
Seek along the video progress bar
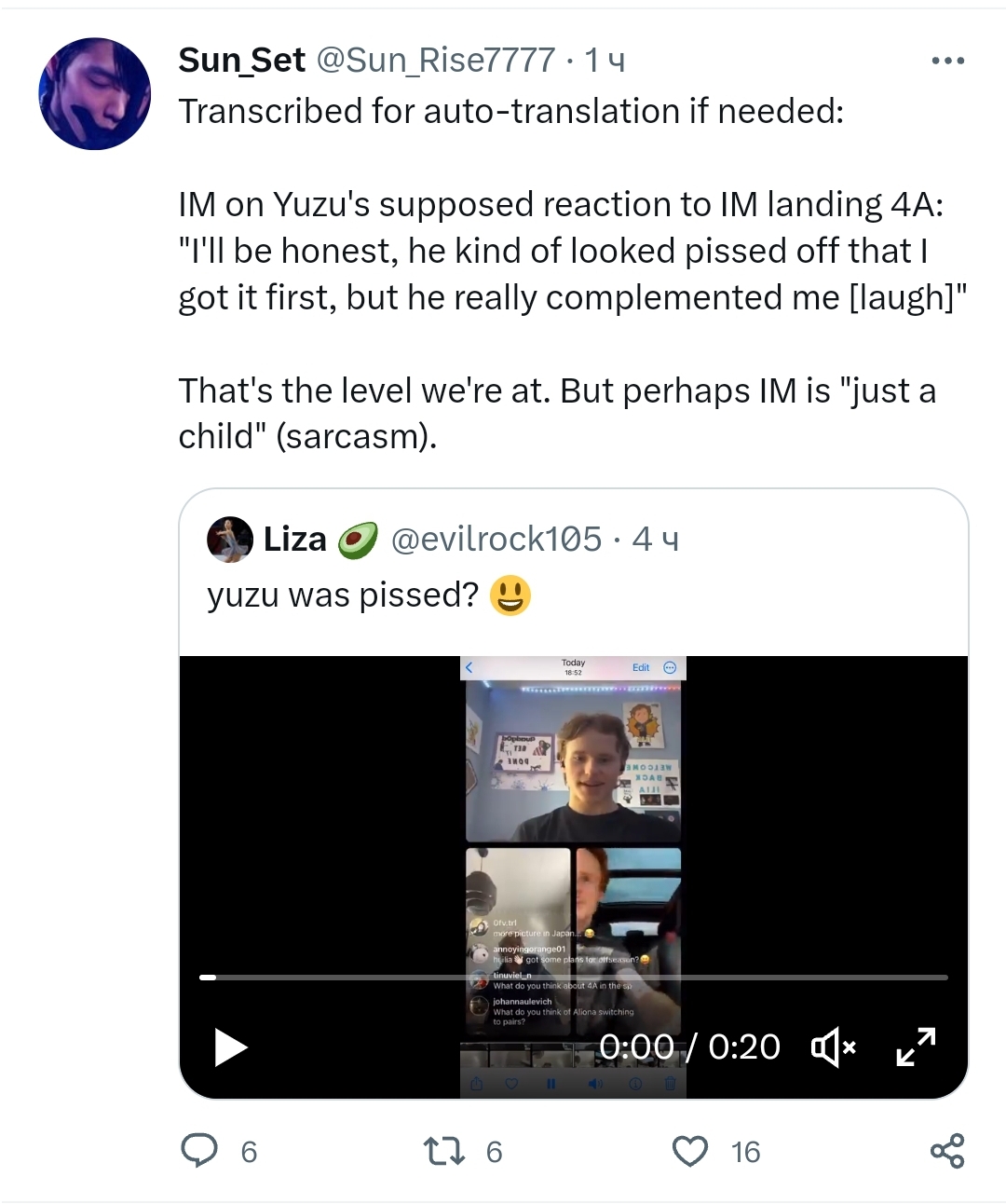coord(573,978)
